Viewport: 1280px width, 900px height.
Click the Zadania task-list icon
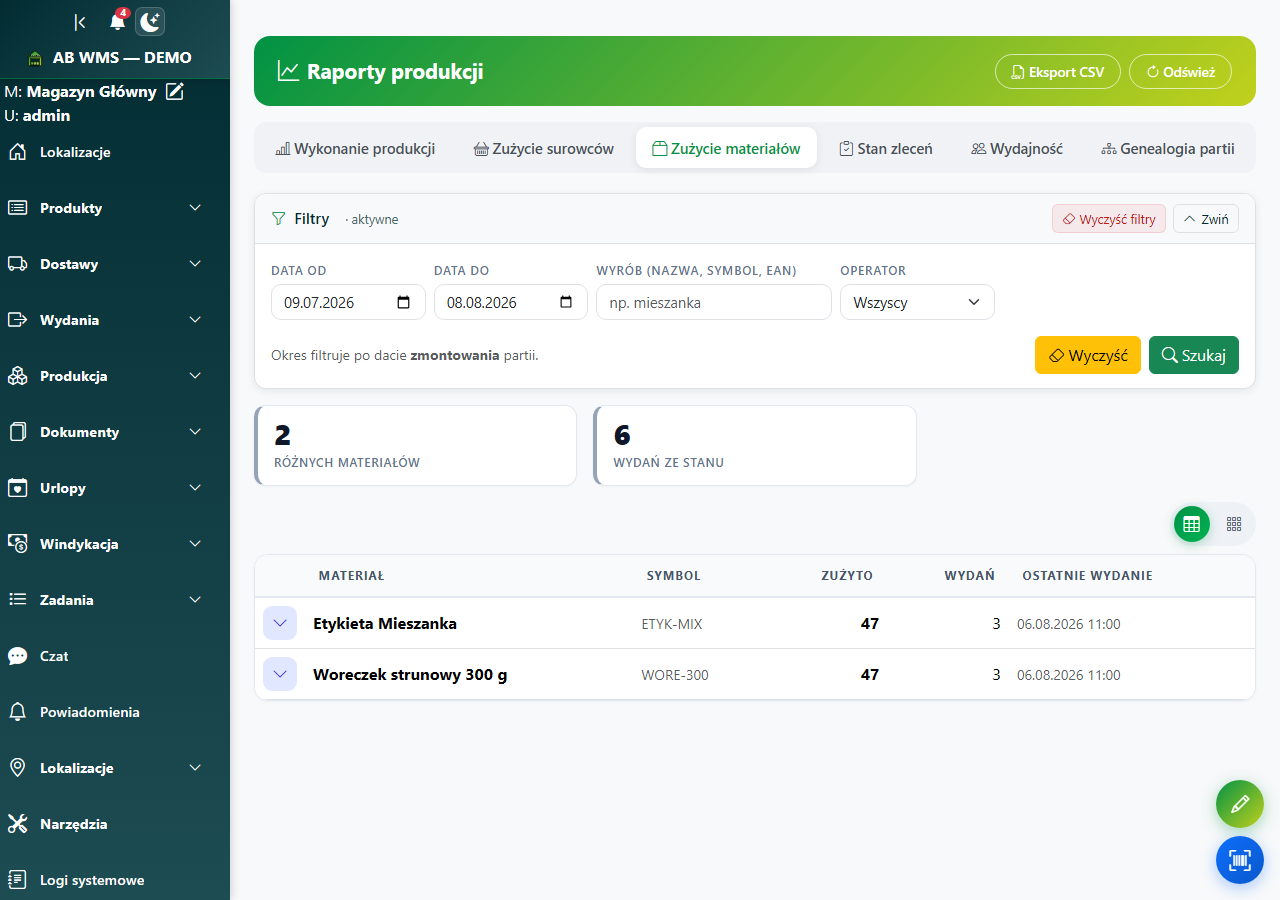click(17, 600)
